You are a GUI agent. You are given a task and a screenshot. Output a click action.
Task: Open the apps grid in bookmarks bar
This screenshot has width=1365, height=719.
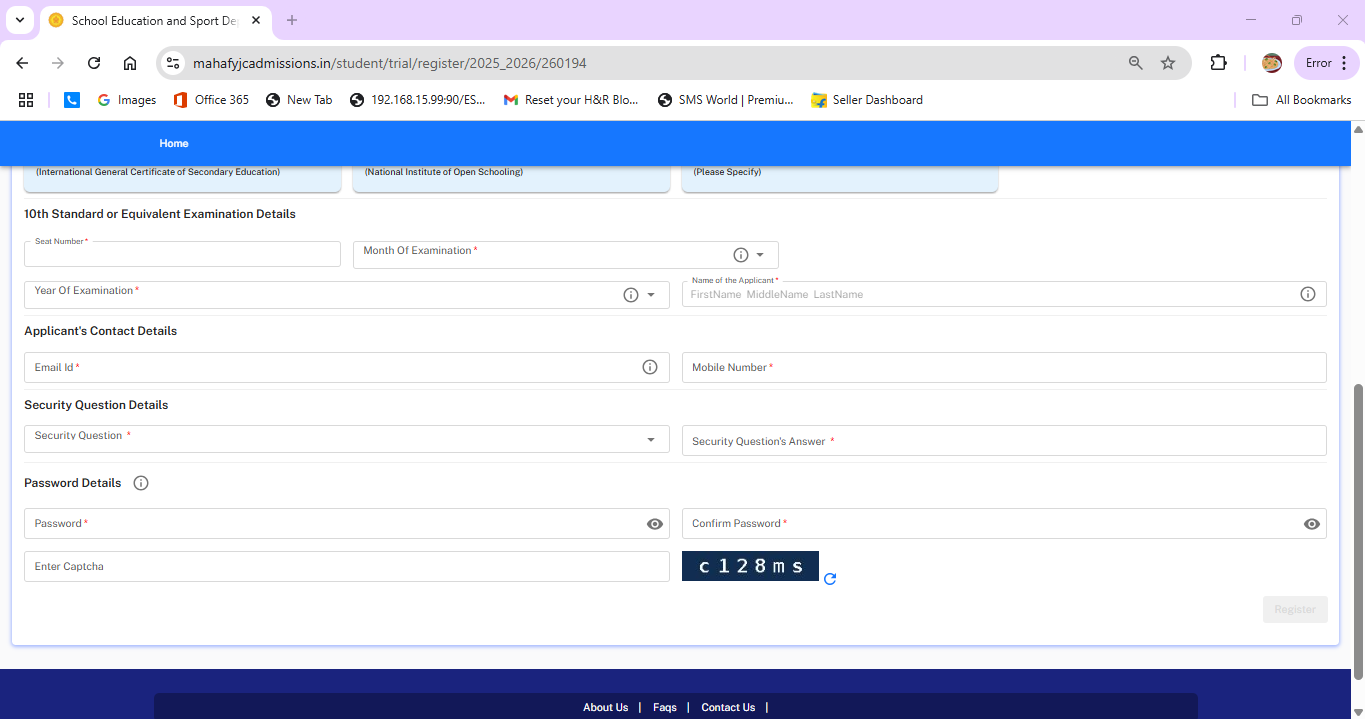26,100
